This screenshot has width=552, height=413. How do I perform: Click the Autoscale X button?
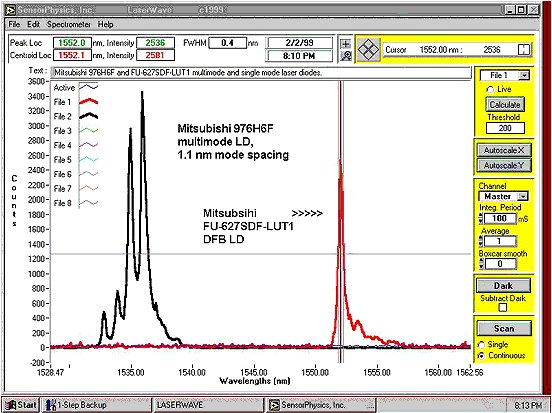coord(504,150)
